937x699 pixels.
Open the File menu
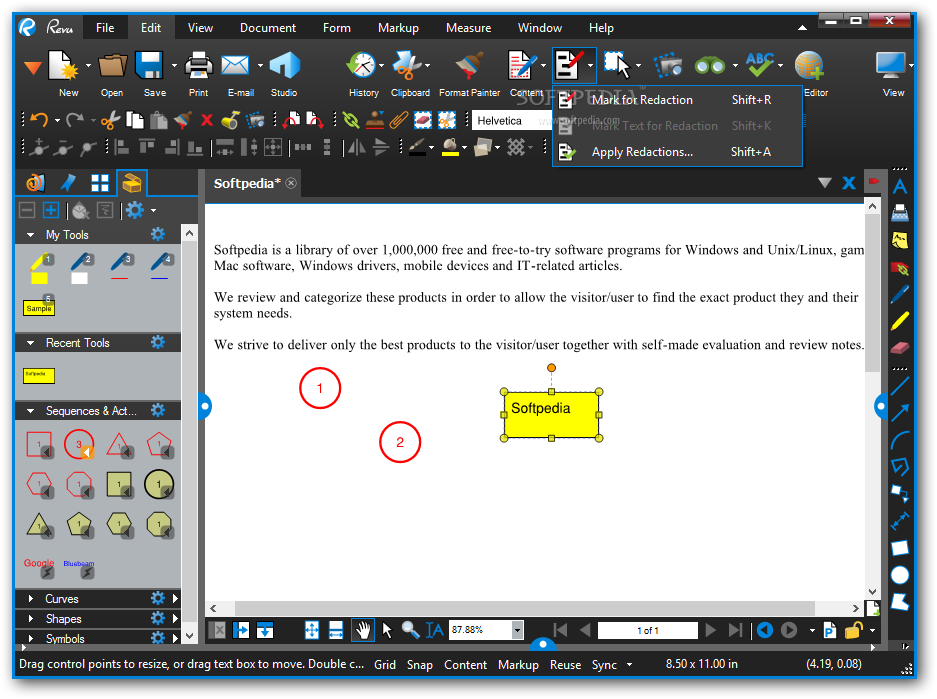105,27
